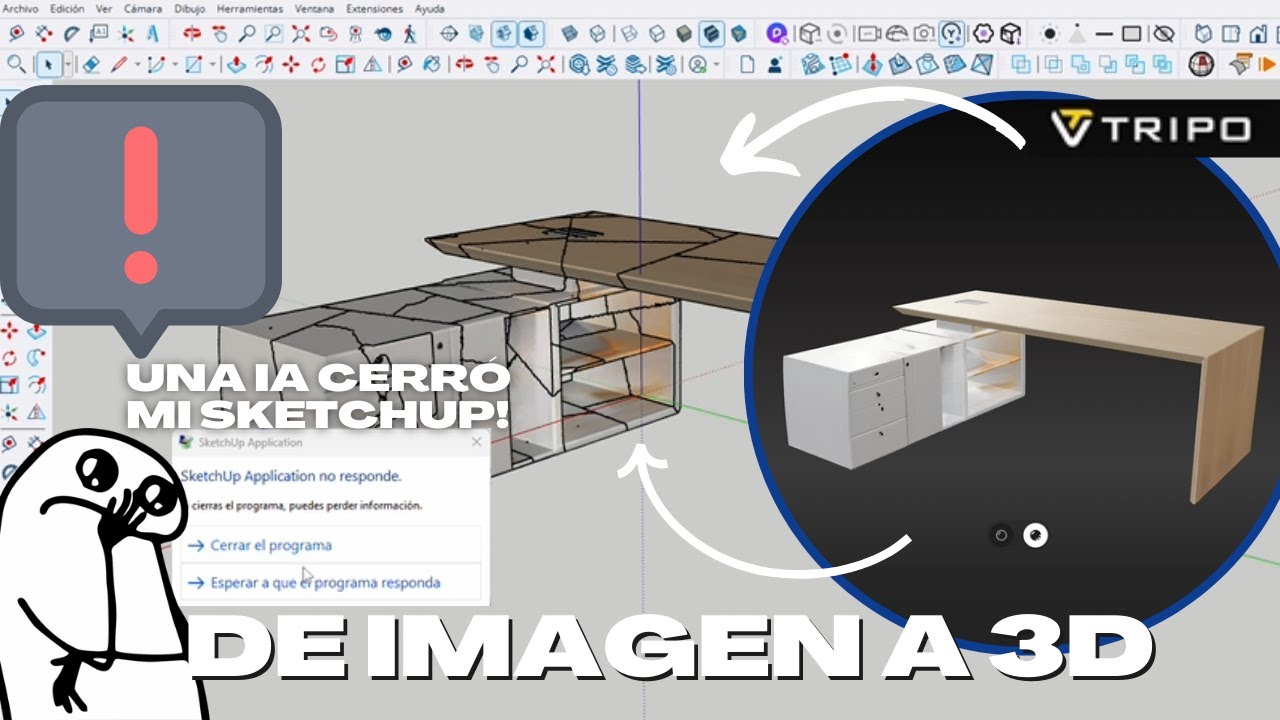Image resolution: width=1280 pixels, height=720 pixels.
Task: Close the SketchUp Application dialog
Action: click(476, 442)
